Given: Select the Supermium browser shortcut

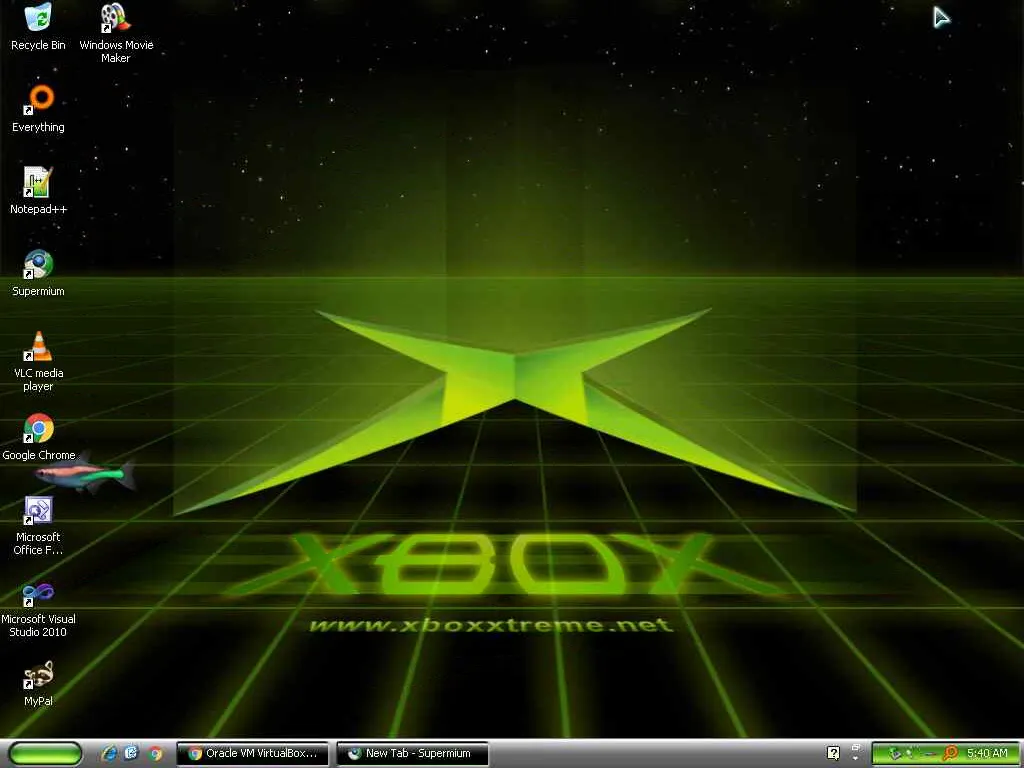Looking at the screenshot, I should click(x=38, y=274).
